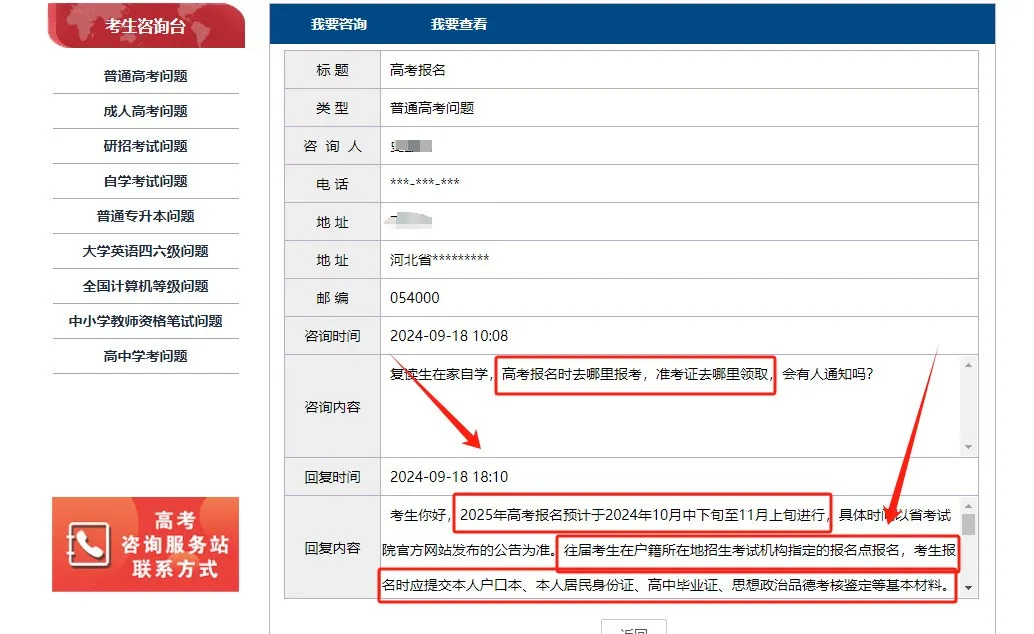Click the 回复时间 value 2024-09-18 18:10
This screenshot has height=634, width=1034.
point(449,477)
